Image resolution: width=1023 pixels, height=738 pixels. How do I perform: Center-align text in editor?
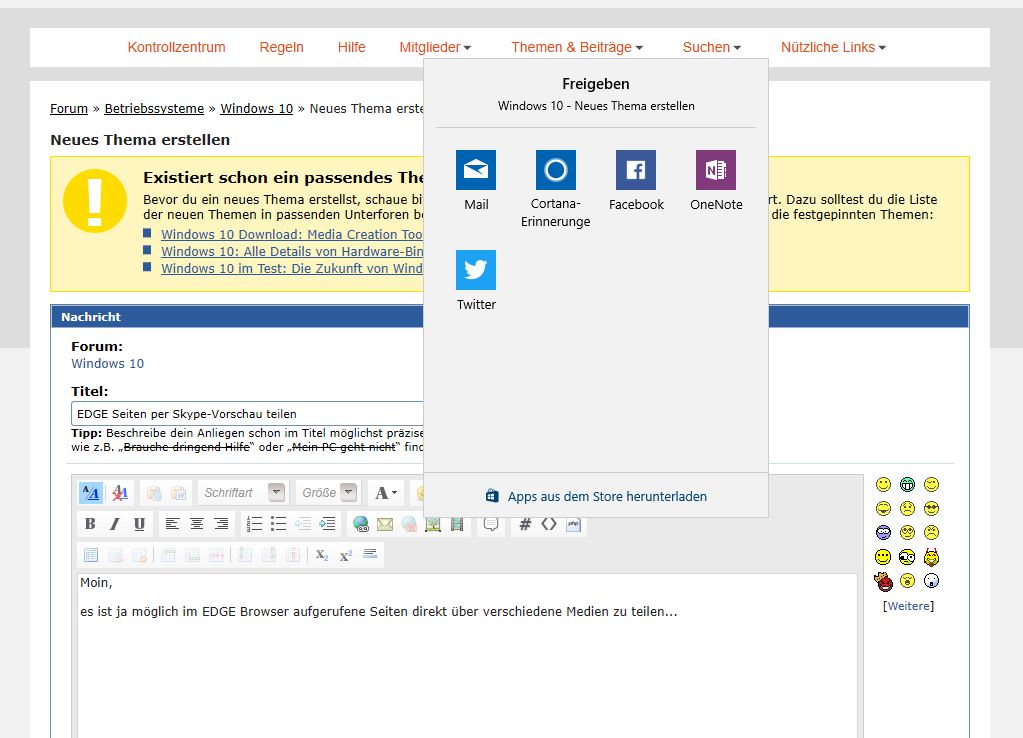[x=196, y=523]
